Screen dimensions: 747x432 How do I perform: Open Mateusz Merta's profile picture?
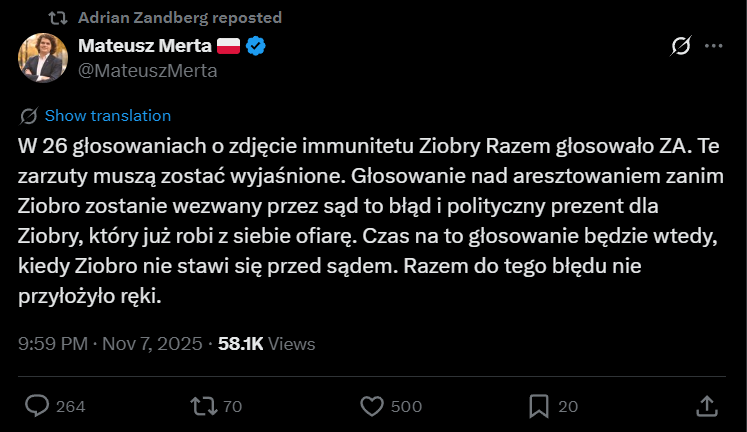click(x=43, y=58)
